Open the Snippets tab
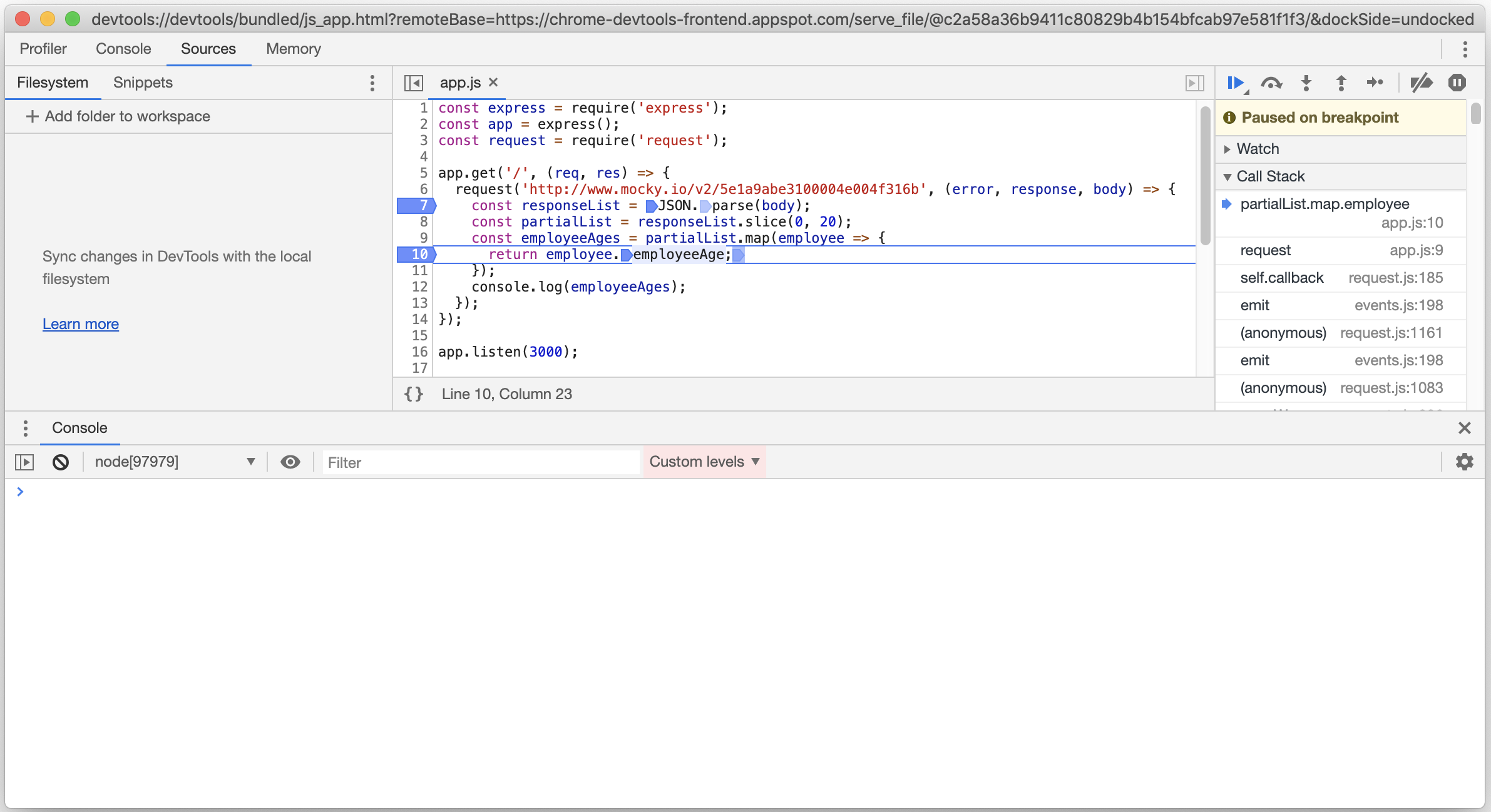This screenshot has width=1491, height=812. point(143,83)
